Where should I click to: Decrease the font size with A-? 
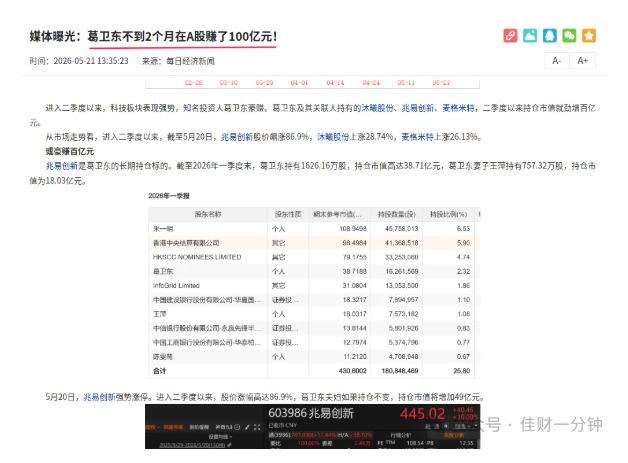coord(557,61)
